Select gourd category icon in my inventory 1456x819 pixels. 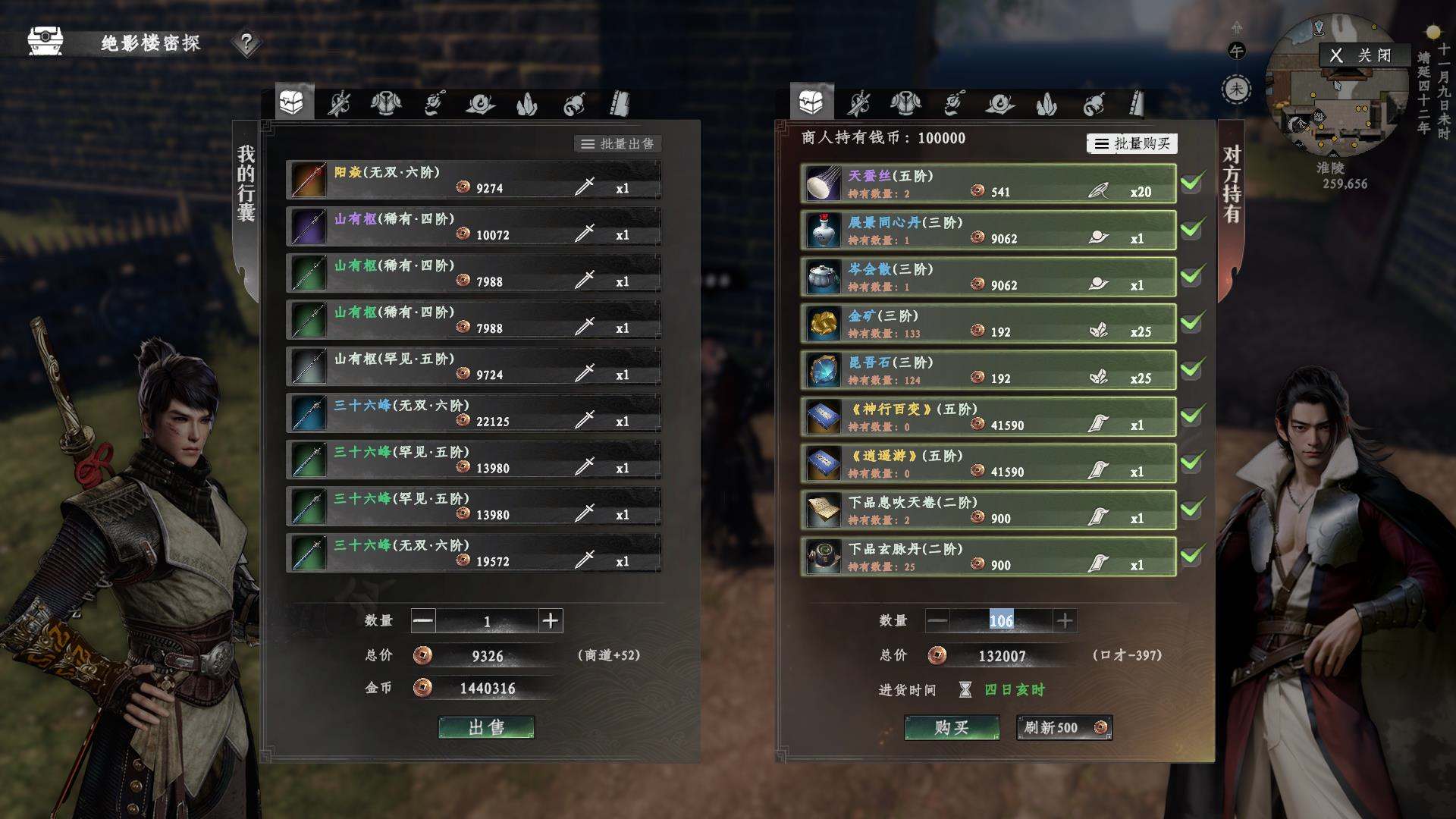tap(574, 103)
